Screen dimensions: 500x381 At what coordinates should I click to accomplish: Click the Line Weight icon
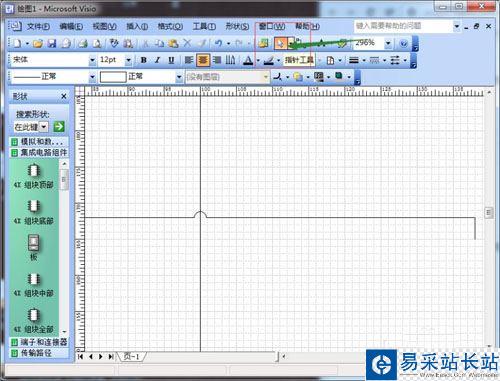[x=354, y=60]
